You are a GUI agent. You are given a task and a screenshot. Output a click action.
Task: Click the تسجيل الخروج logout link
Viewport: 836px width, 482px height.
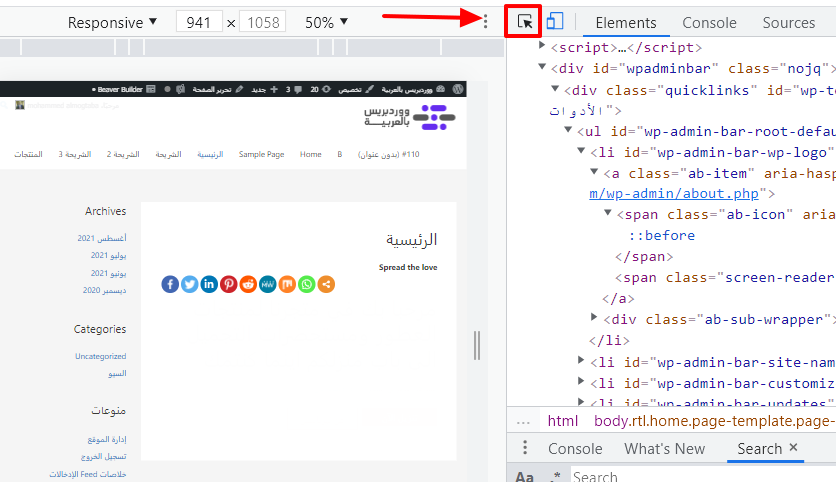[103, 456]
